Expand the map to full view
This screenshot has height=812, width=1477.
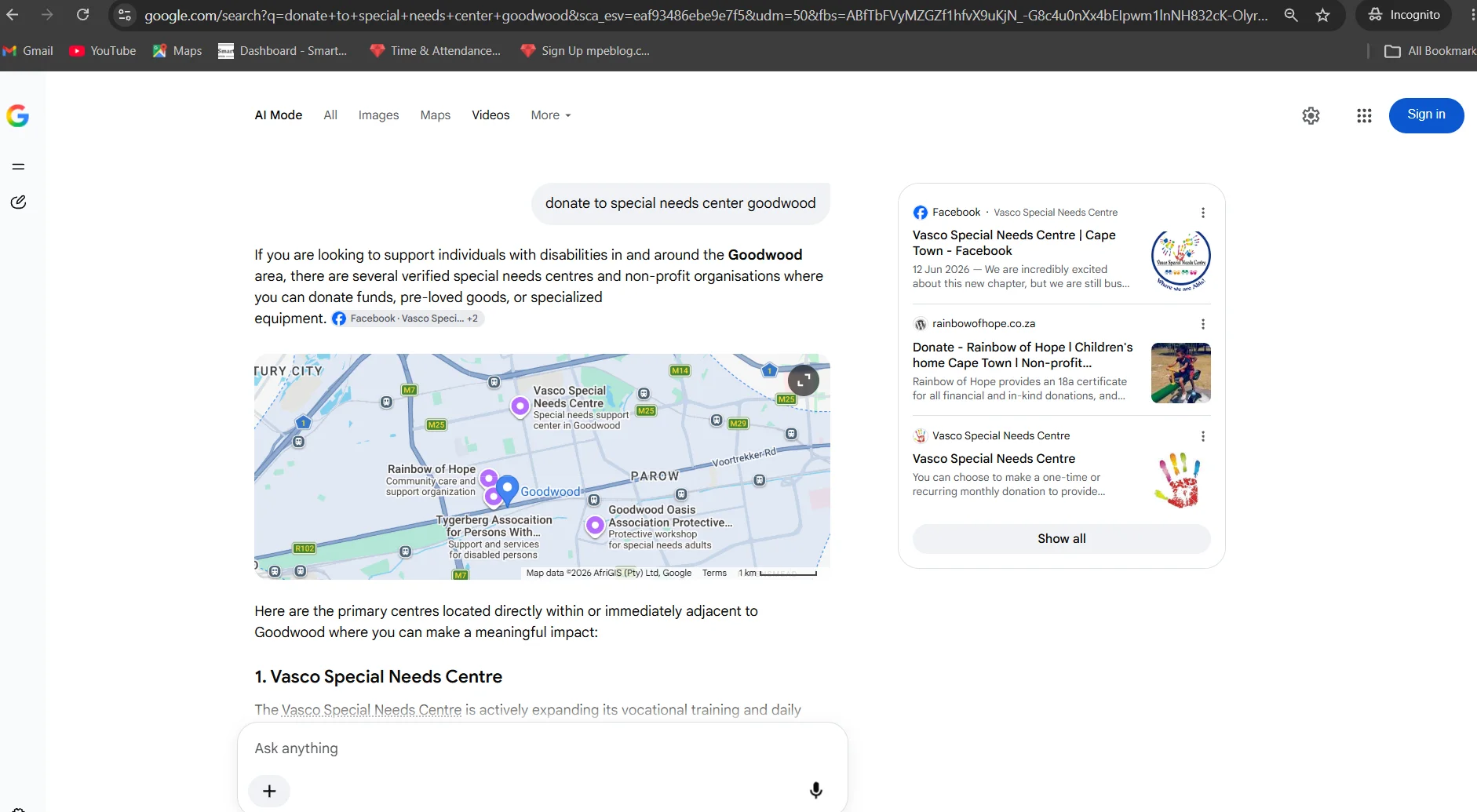(803, 381)
